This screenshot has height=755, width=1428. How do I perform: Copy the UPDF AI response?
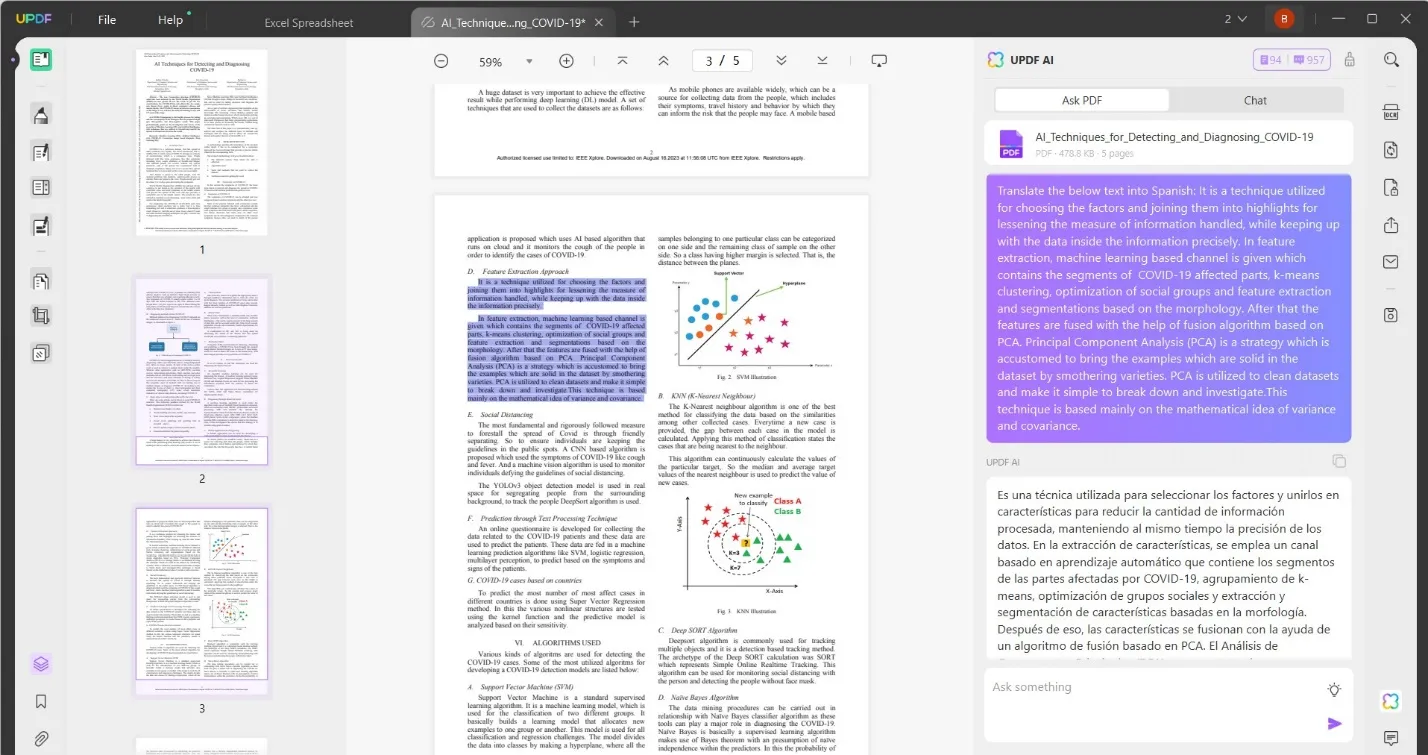click(x=1339, y=461)
